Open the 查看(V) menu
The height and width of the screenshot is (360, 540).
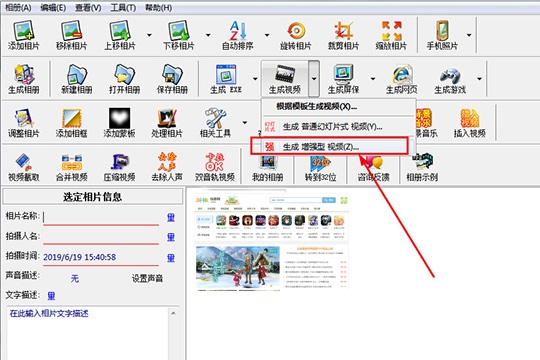88,8
